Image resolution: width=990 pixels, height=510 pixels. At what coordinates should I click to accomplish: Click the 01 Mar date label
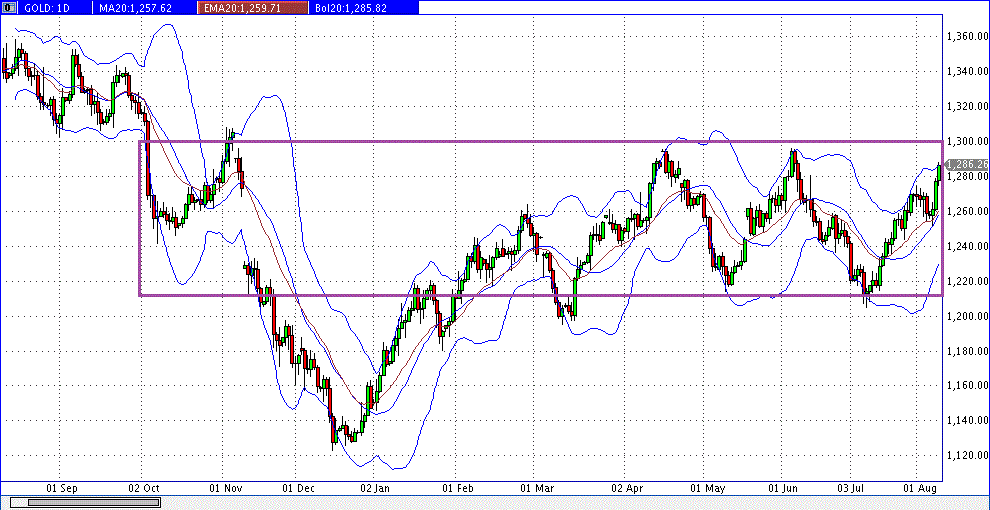537,488
